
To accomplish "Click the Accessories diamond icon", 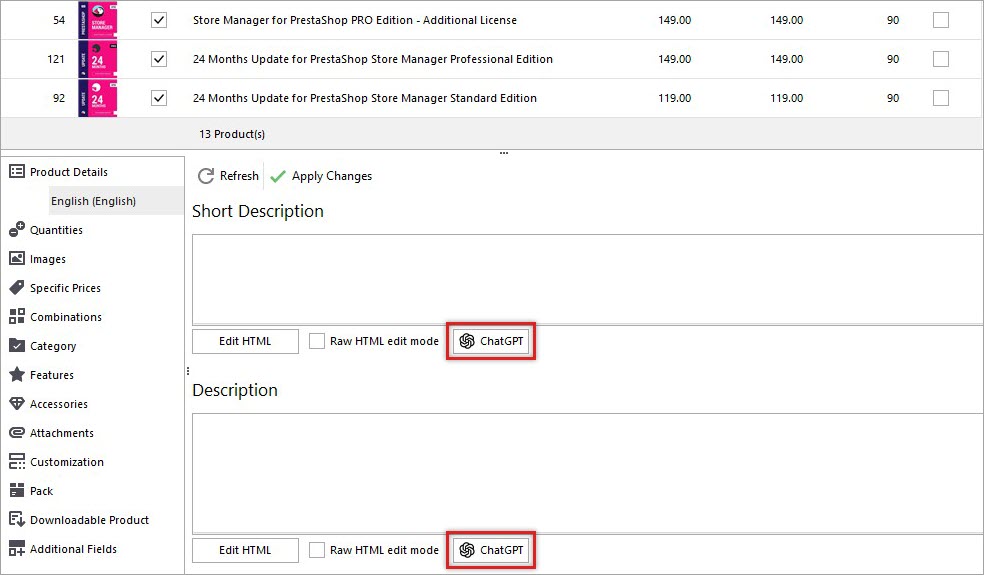I will coord(17,404).
